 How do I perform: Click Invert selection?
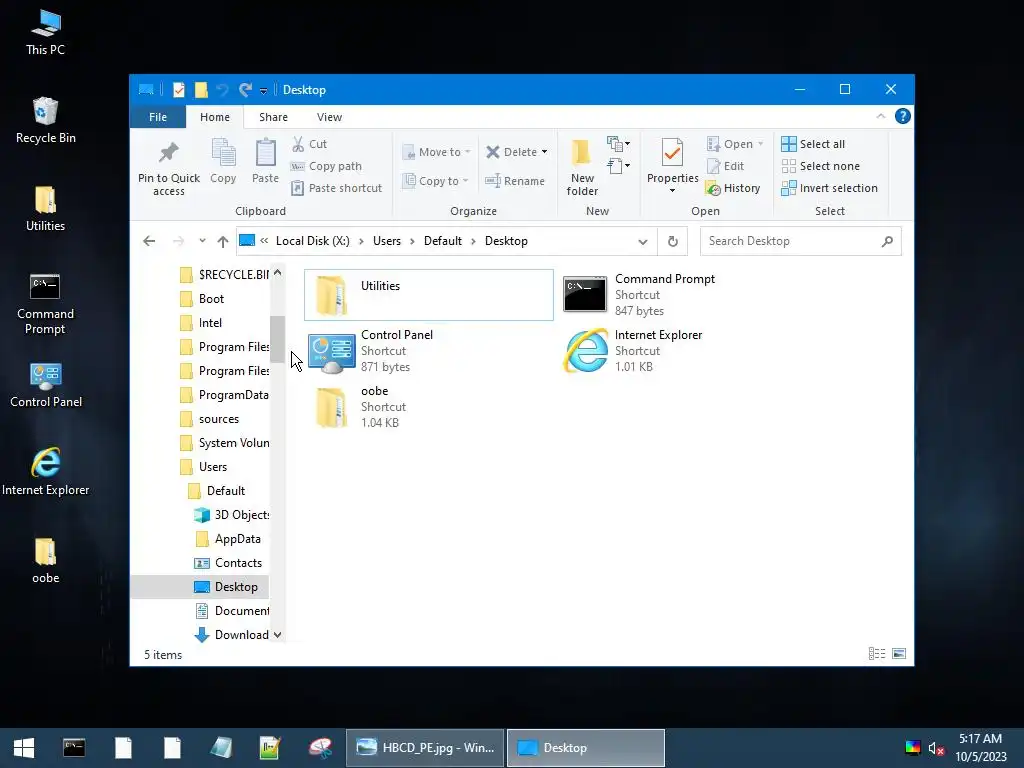829,188
